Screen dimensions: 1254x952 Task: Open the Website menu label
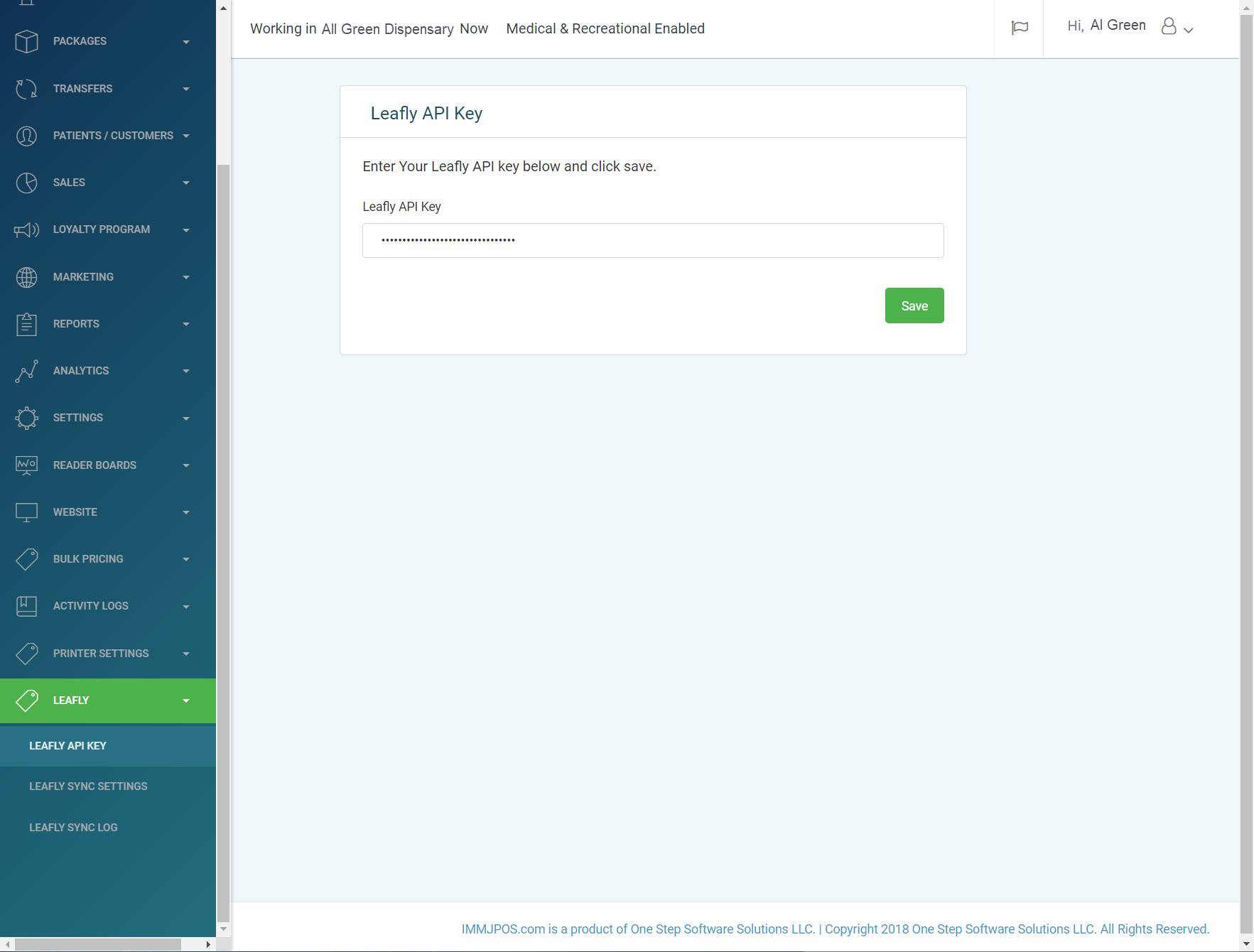(75, 512)
